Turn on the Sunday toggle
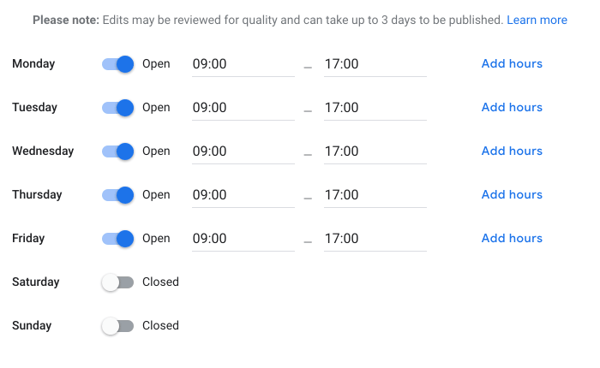Viewport: 600px width, 368px height. pos(118,326)
